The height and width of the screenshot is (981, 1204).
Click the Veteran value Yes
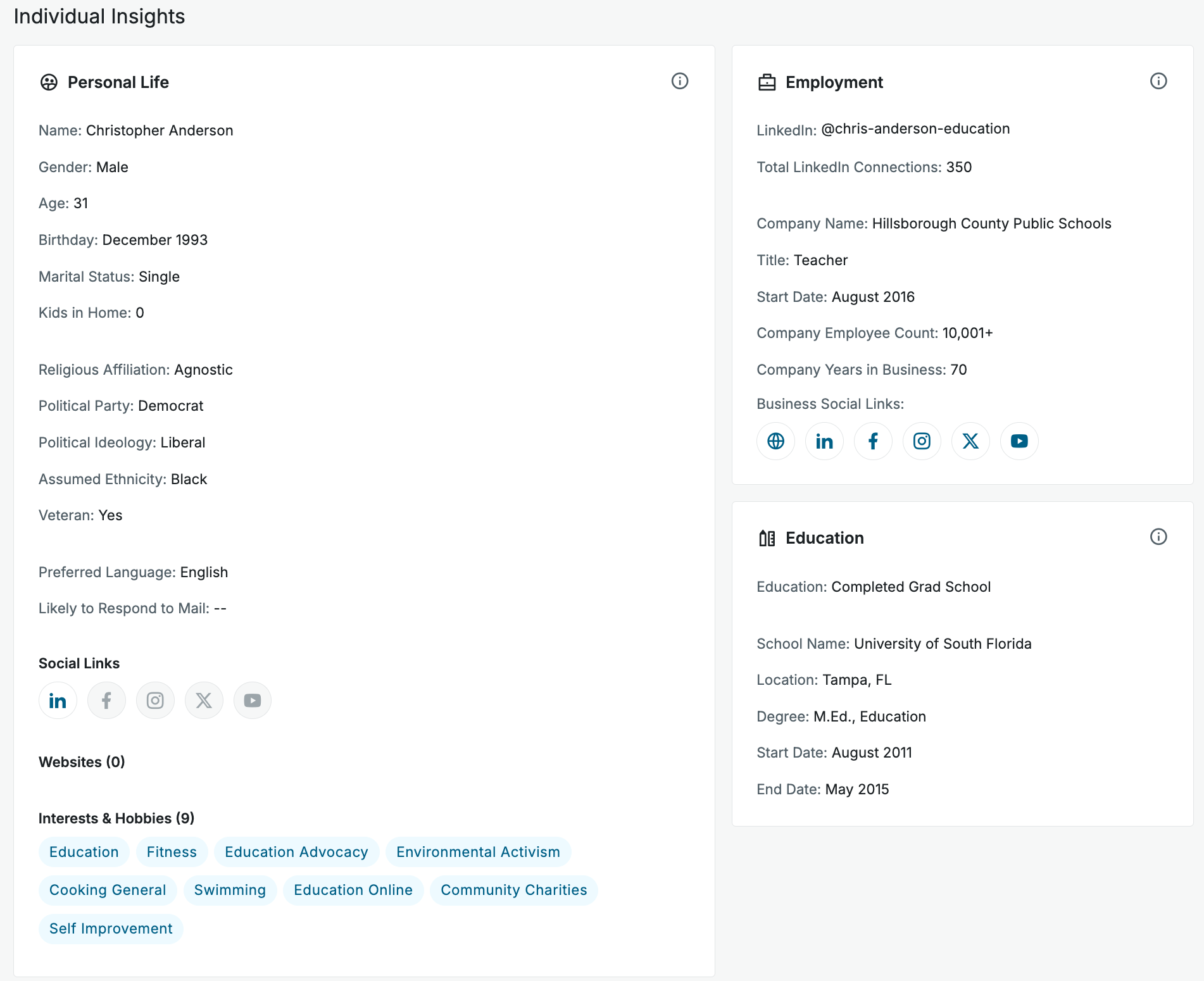pyautogui.click(x=110, y=515)
